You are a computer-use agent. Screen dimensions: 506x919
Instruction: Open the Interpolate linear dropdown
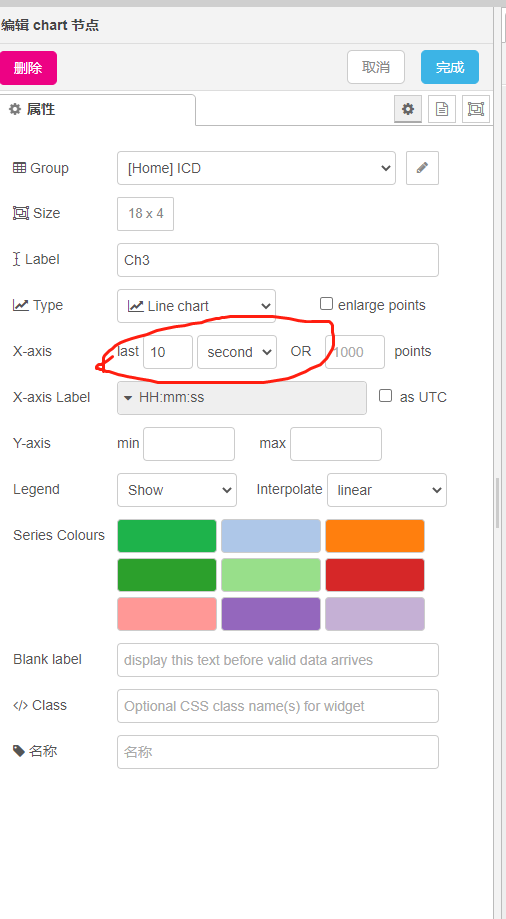(387, 490)
